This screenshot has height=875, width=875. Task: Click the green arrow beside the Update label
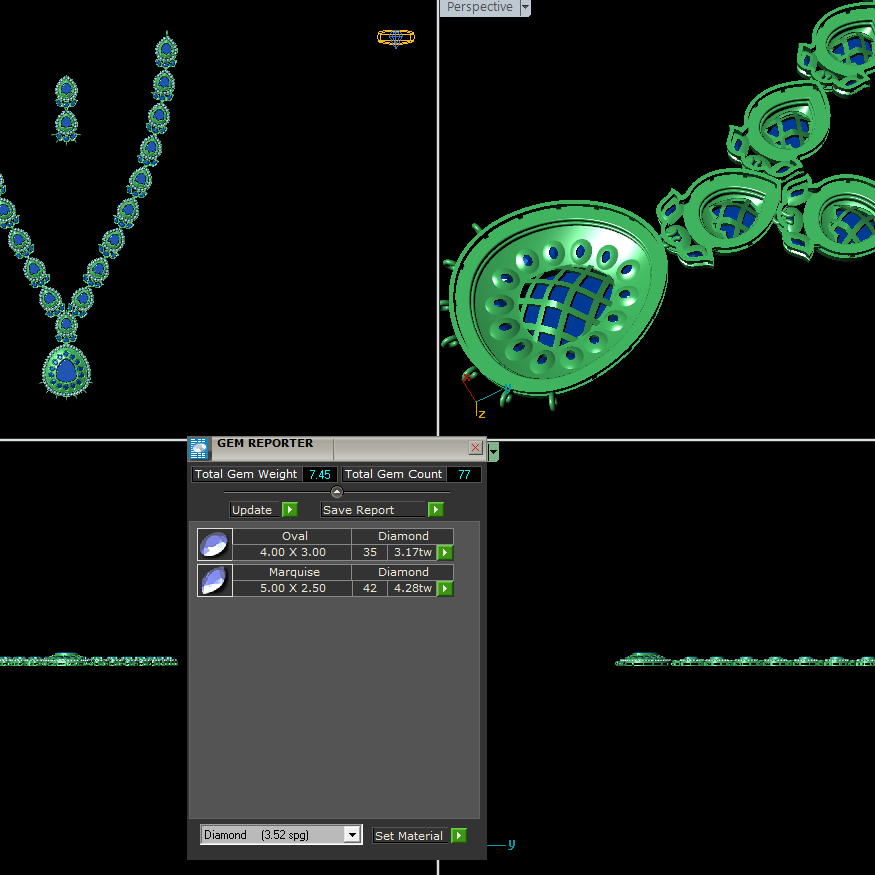coord(290,509)
